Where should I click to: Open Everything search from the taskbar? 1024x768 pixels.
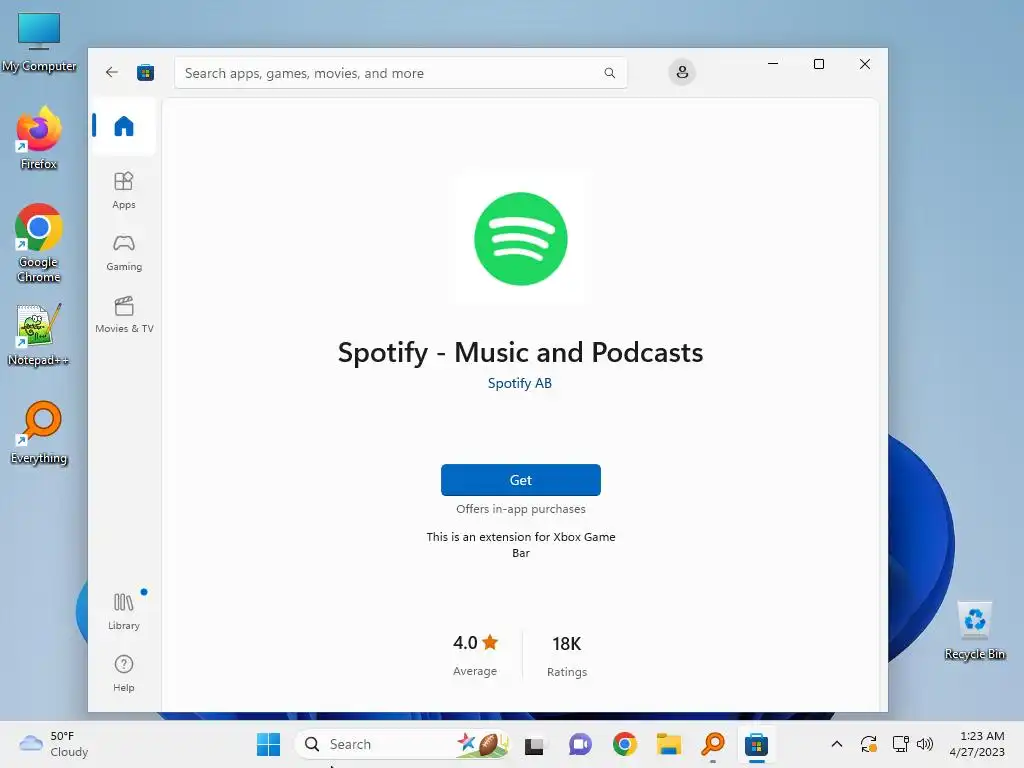(713, 744)
